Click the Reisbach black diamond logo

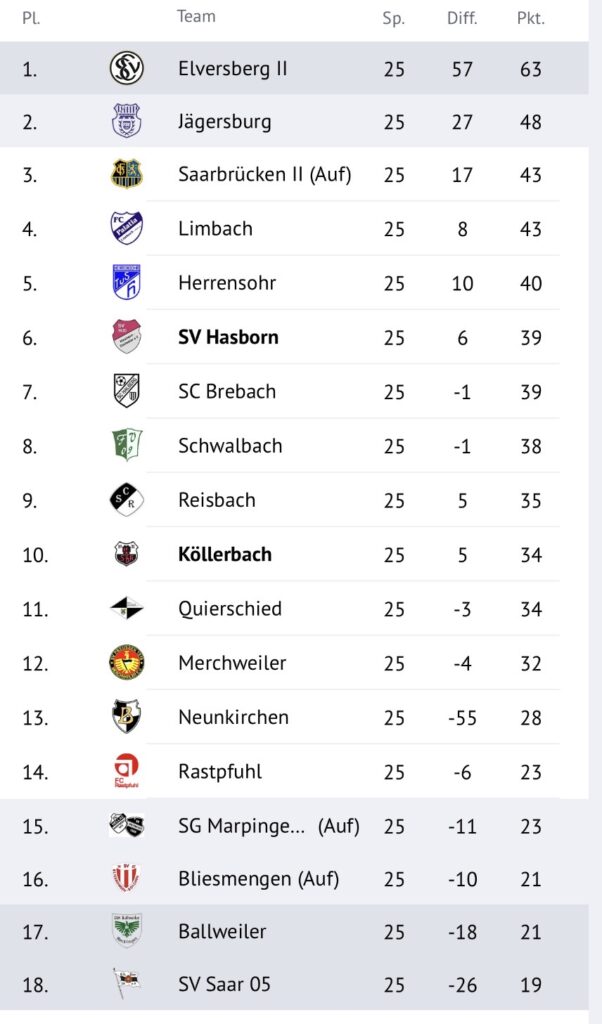click(127, 499)
